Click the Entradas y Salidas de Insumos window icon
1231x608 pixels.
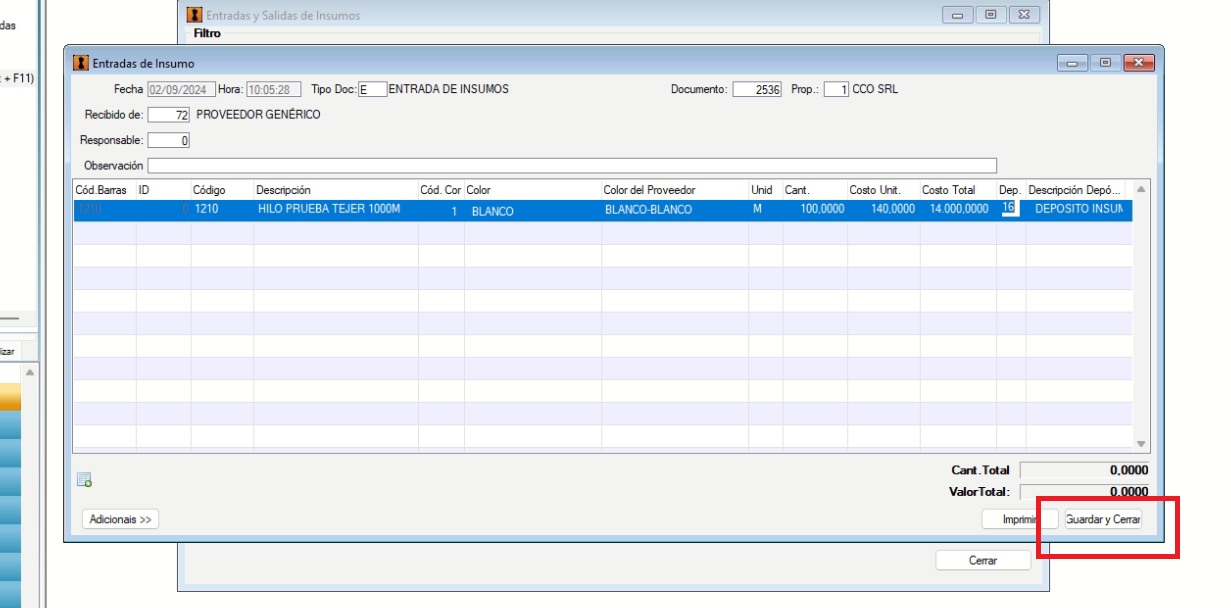195,15
